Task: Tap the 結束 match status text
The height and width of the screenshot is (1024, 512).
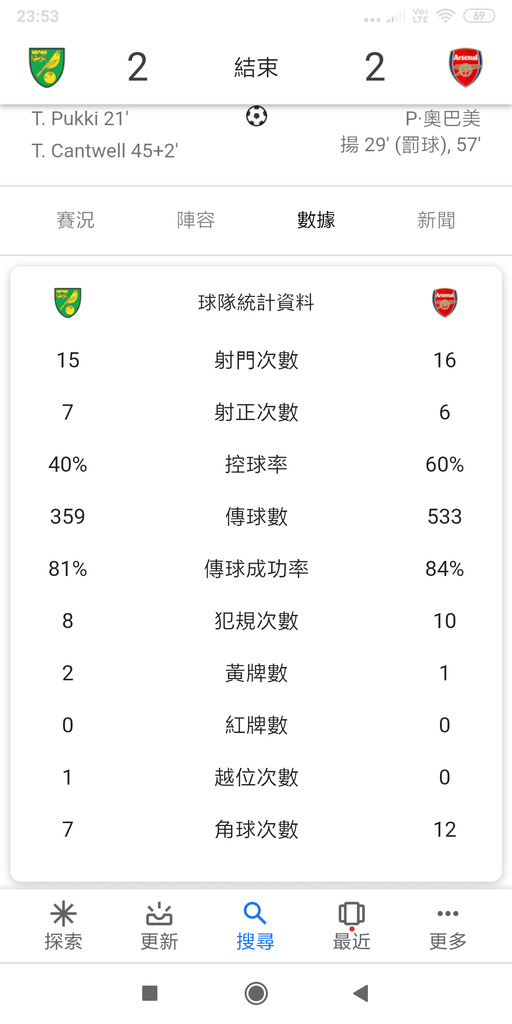Action: [256, 68]
